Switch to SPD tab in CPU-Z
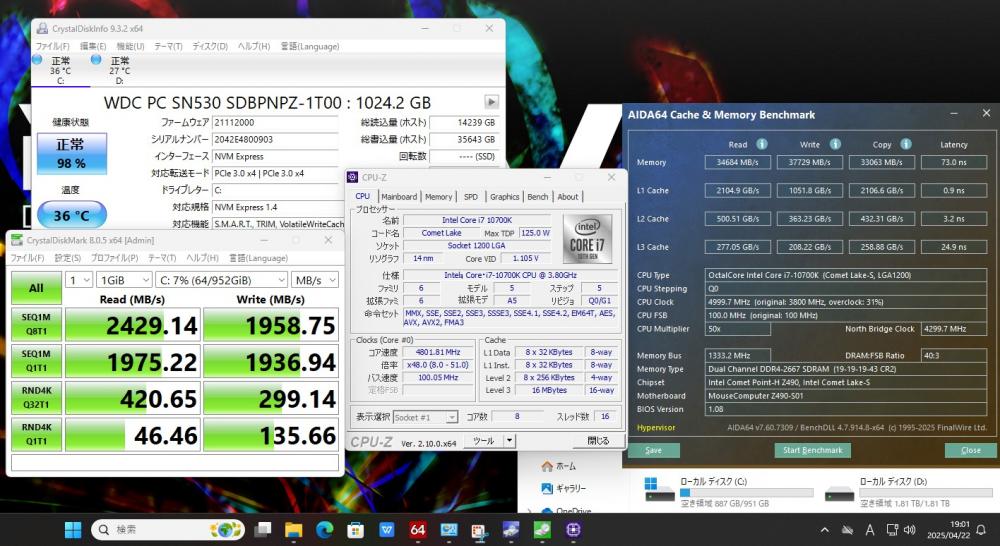1000x546 pixels. click(x=471, y=196)
